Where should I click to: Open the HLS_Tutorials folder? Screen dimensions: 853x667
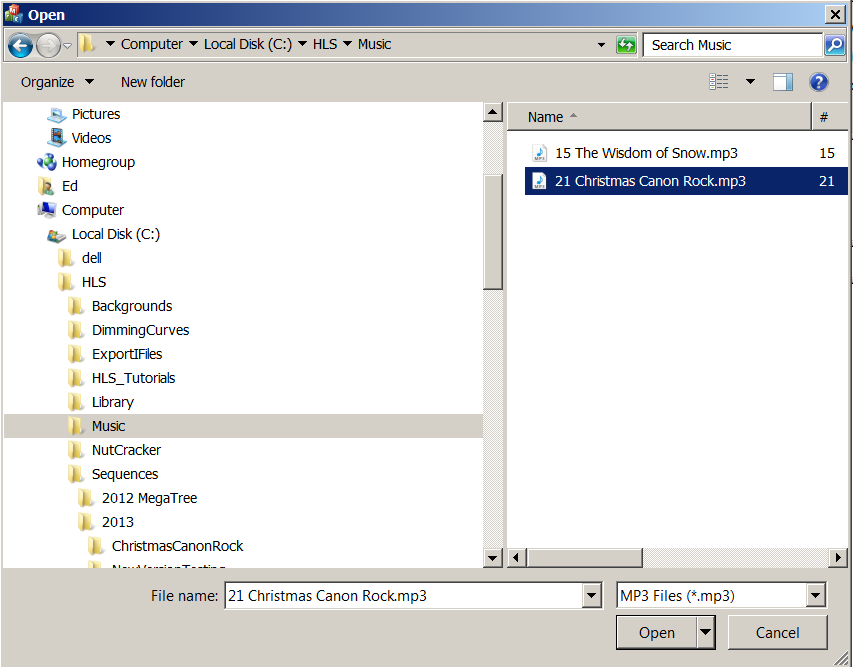(133, 378)
